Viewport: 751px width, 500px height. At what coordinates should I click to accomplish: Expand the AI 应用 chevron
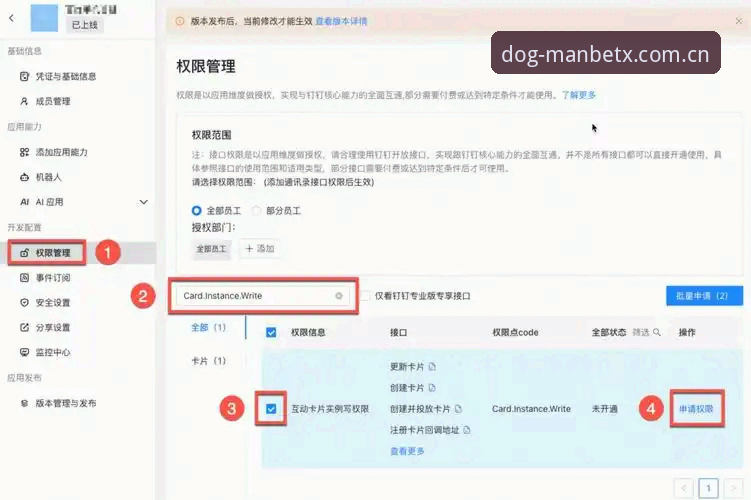point(143,202)
